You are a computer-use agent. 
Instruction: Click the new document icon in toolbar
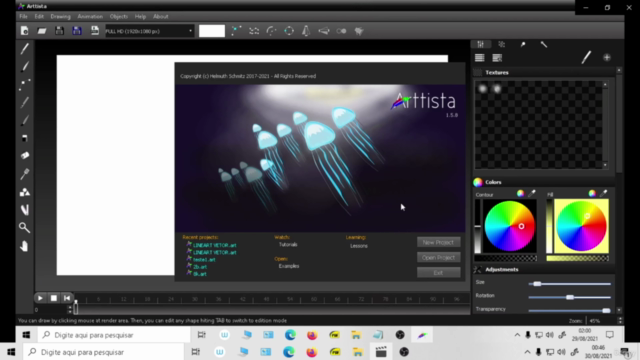click(x=24, y=31)
